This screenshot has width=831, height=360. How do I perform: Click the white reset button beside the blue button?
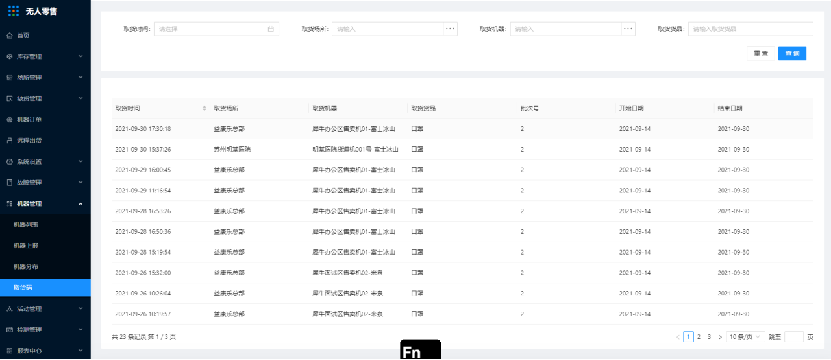pos(761,54)
